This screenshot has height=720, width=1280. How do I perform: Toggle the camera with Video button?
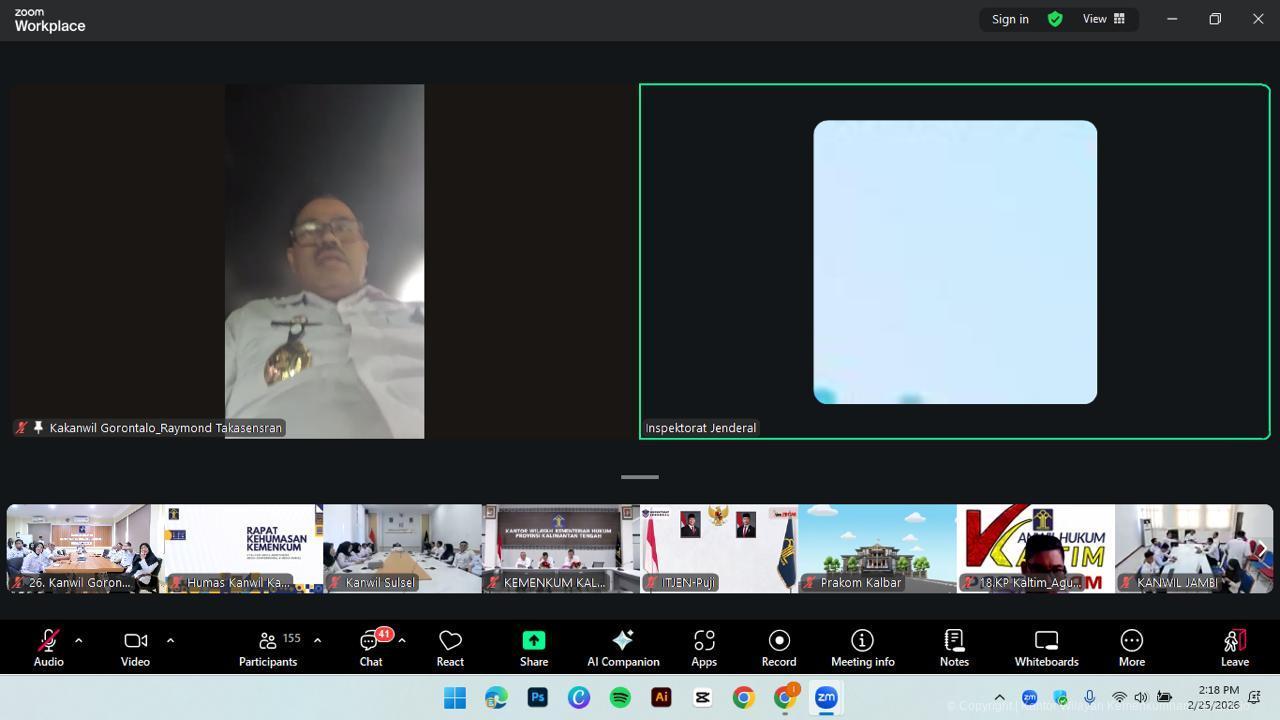click(x=135, y=647)
